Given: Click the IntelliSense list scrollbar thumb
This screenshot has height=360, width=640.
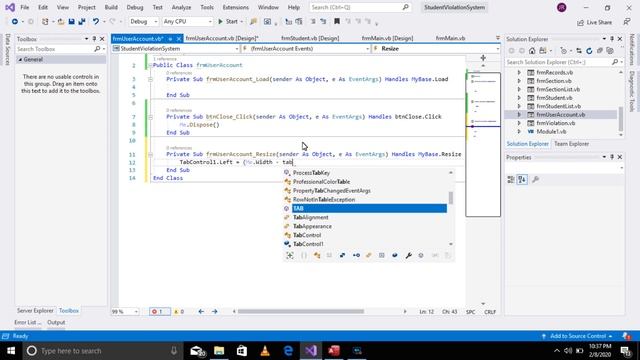Looking at the screenshot, I should [451, 198].
